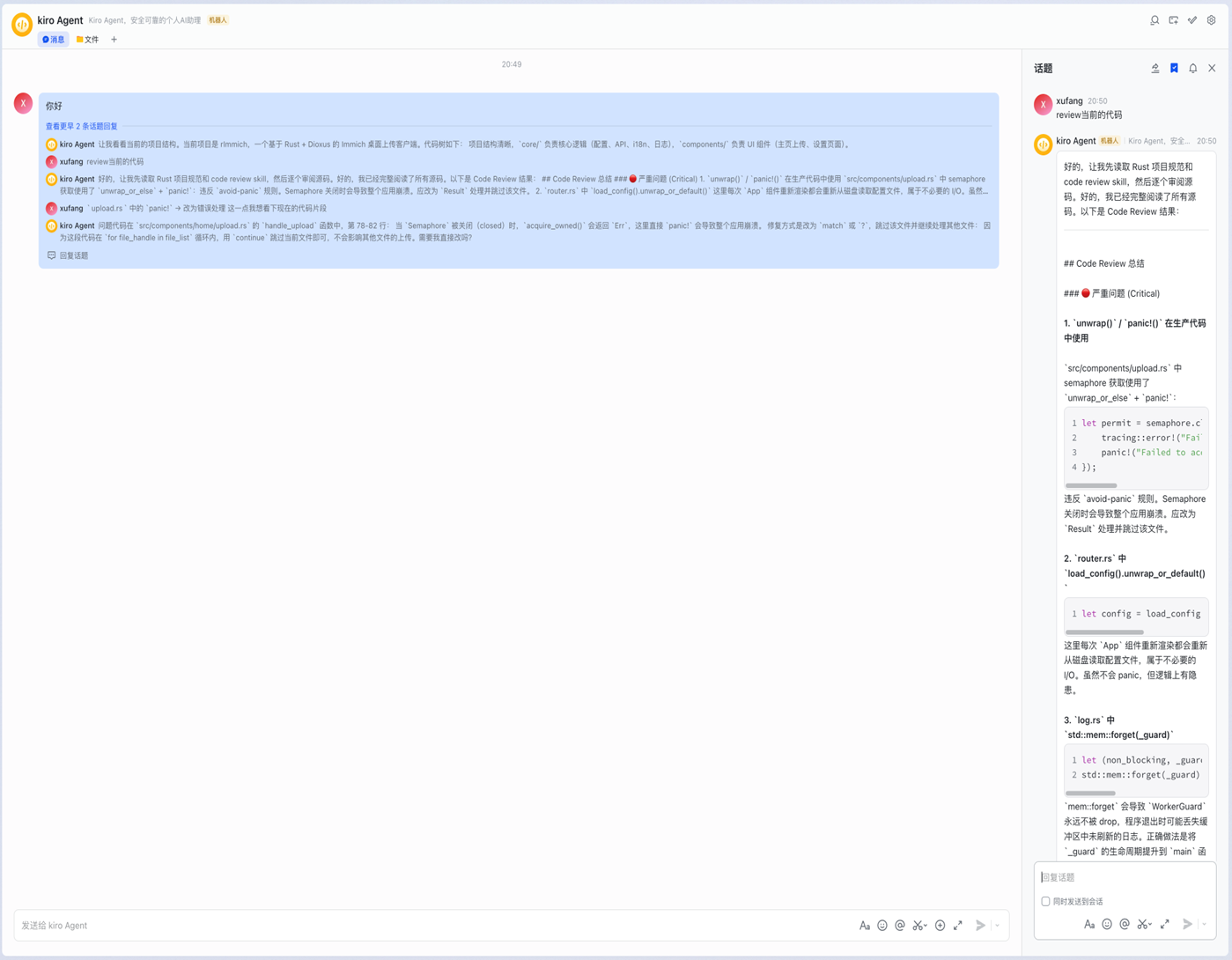Toggle the blue topic bookmark subscription

click(x=1174, y=69)
